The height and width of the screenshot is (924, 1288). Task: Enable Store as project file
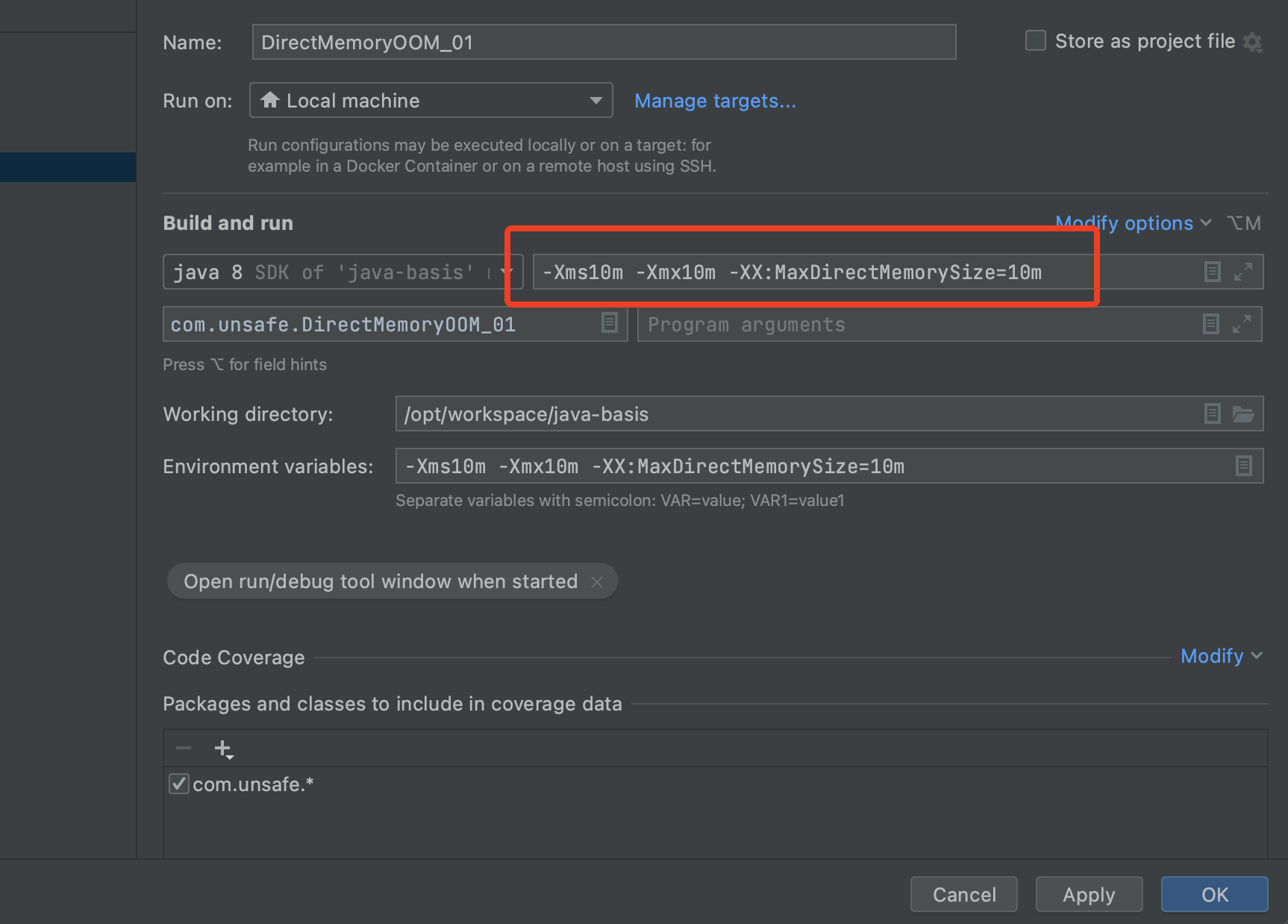click(1035, 41)
